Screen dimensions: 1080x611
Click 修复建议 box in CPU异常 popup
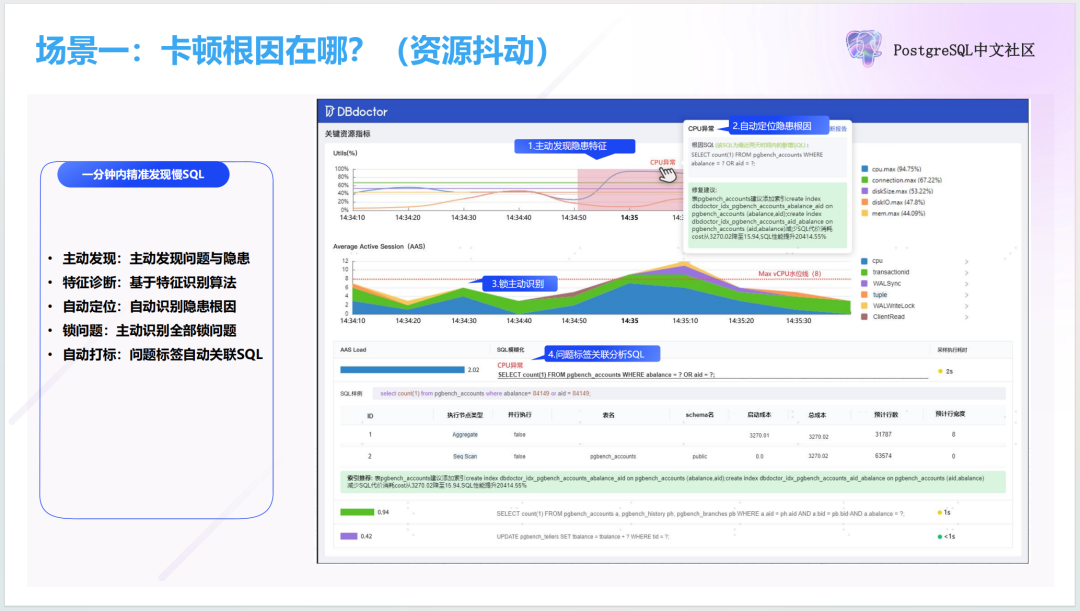point(767,214)
